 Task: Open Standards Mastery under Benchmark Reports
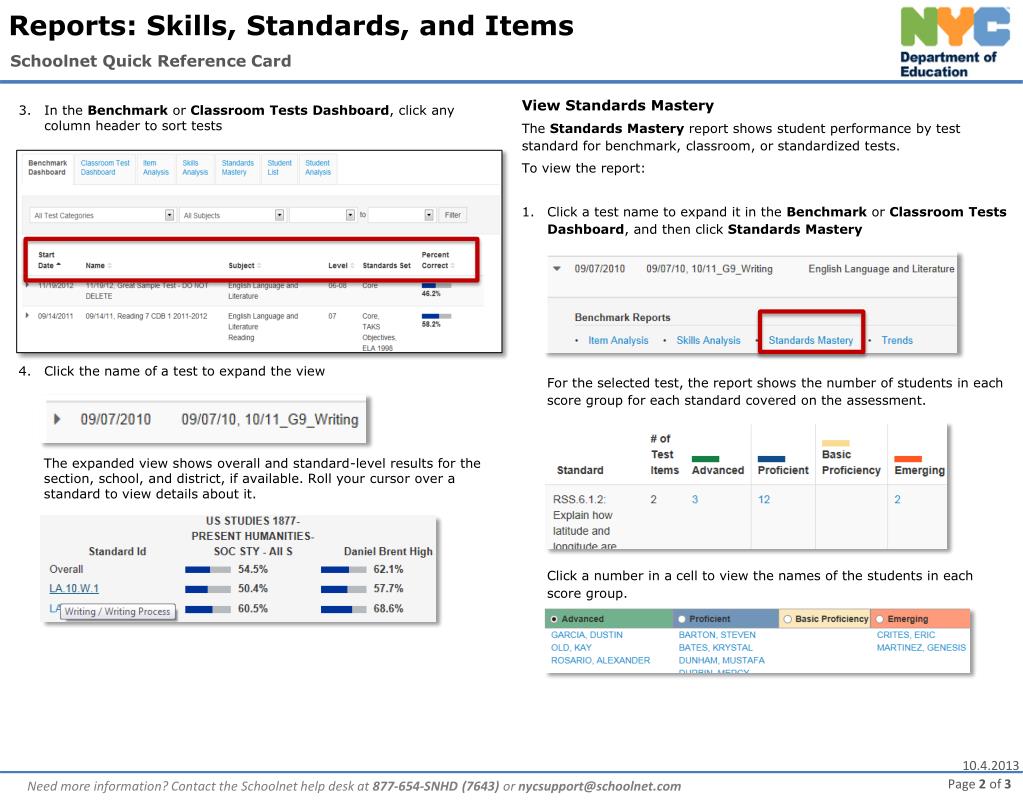pyautogui.click(x=810, y=341)
